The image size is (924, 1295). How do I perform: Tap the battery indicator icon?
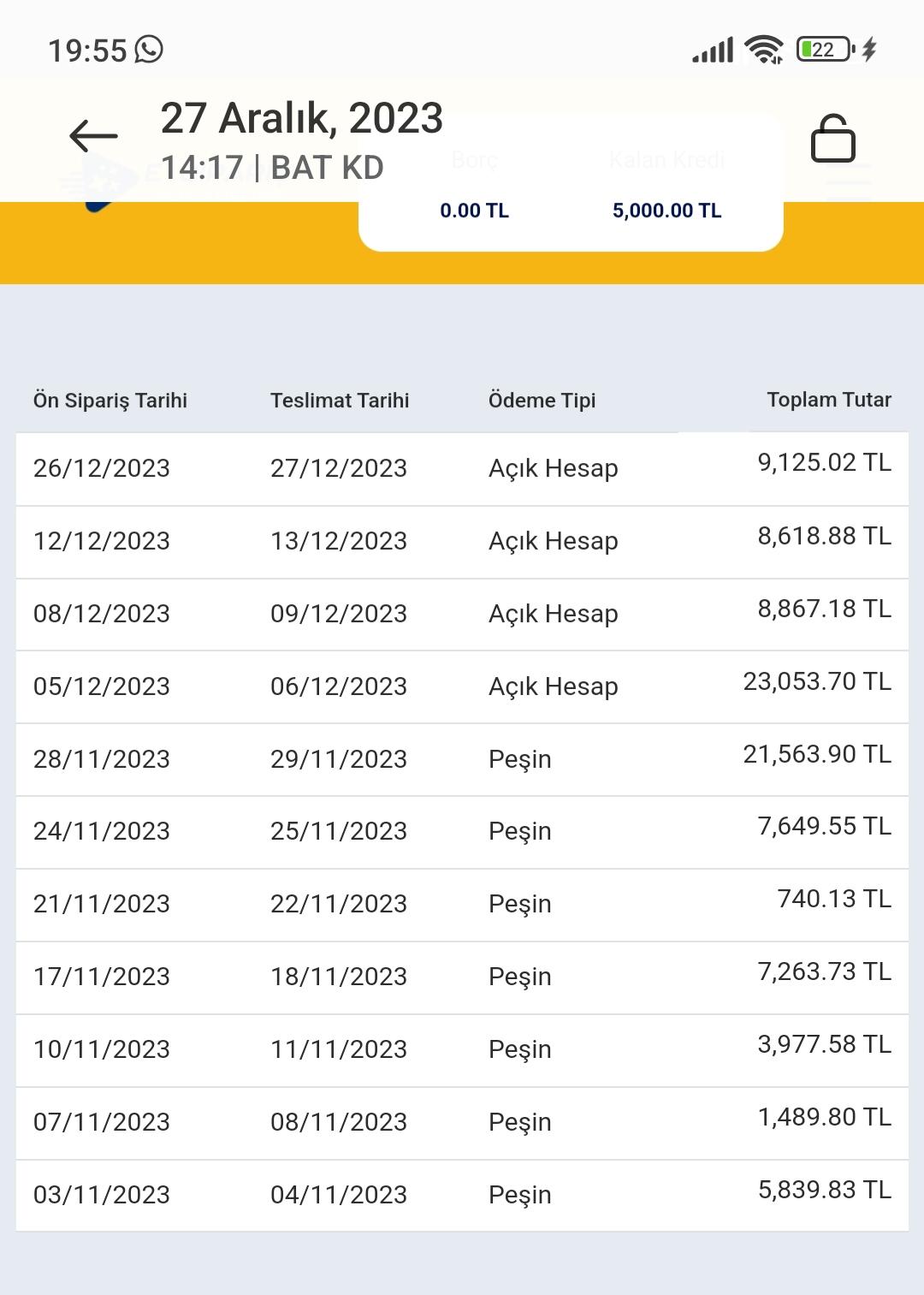coord(826,50)
